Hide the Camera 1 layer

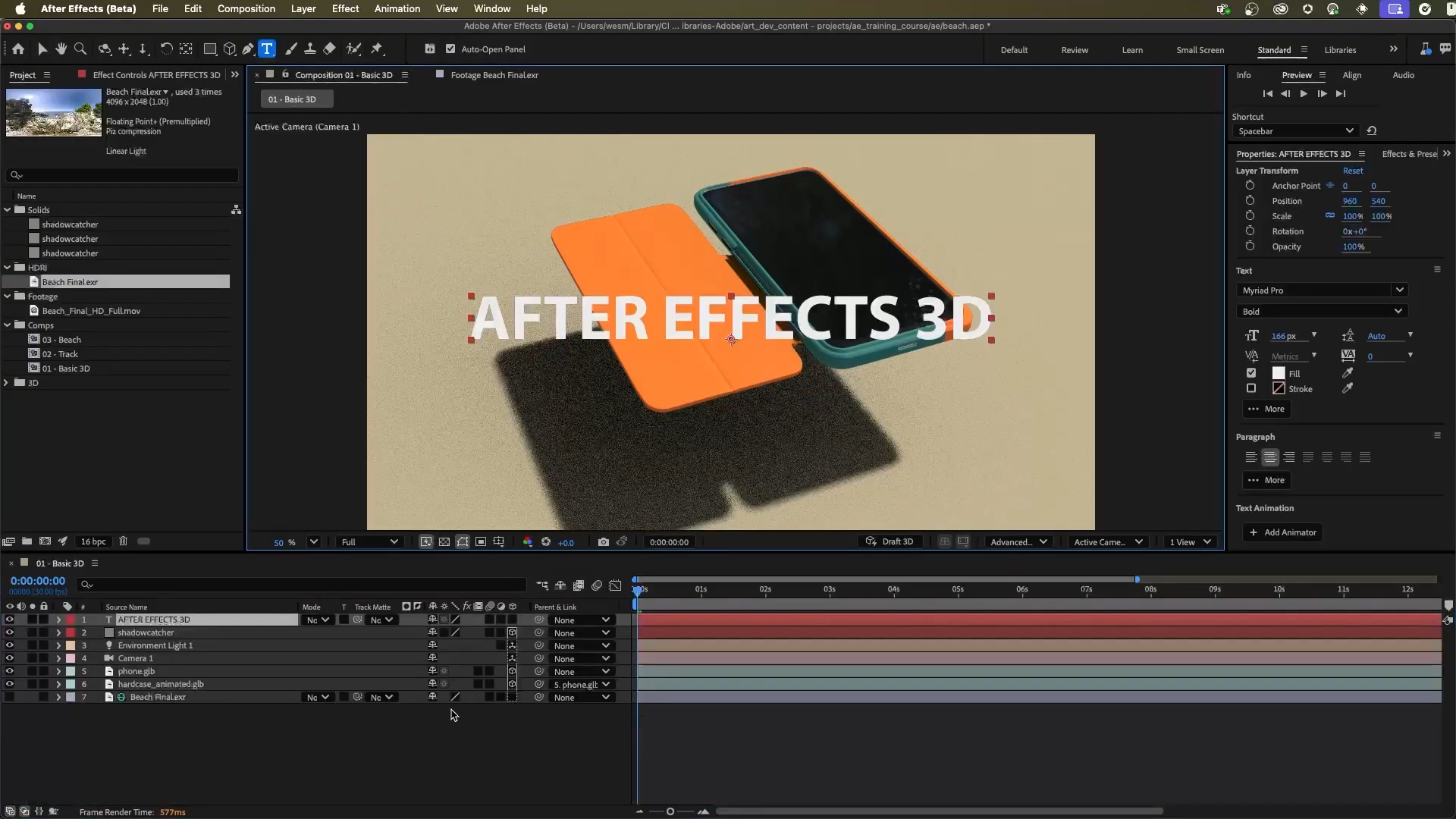click(9, 658)
